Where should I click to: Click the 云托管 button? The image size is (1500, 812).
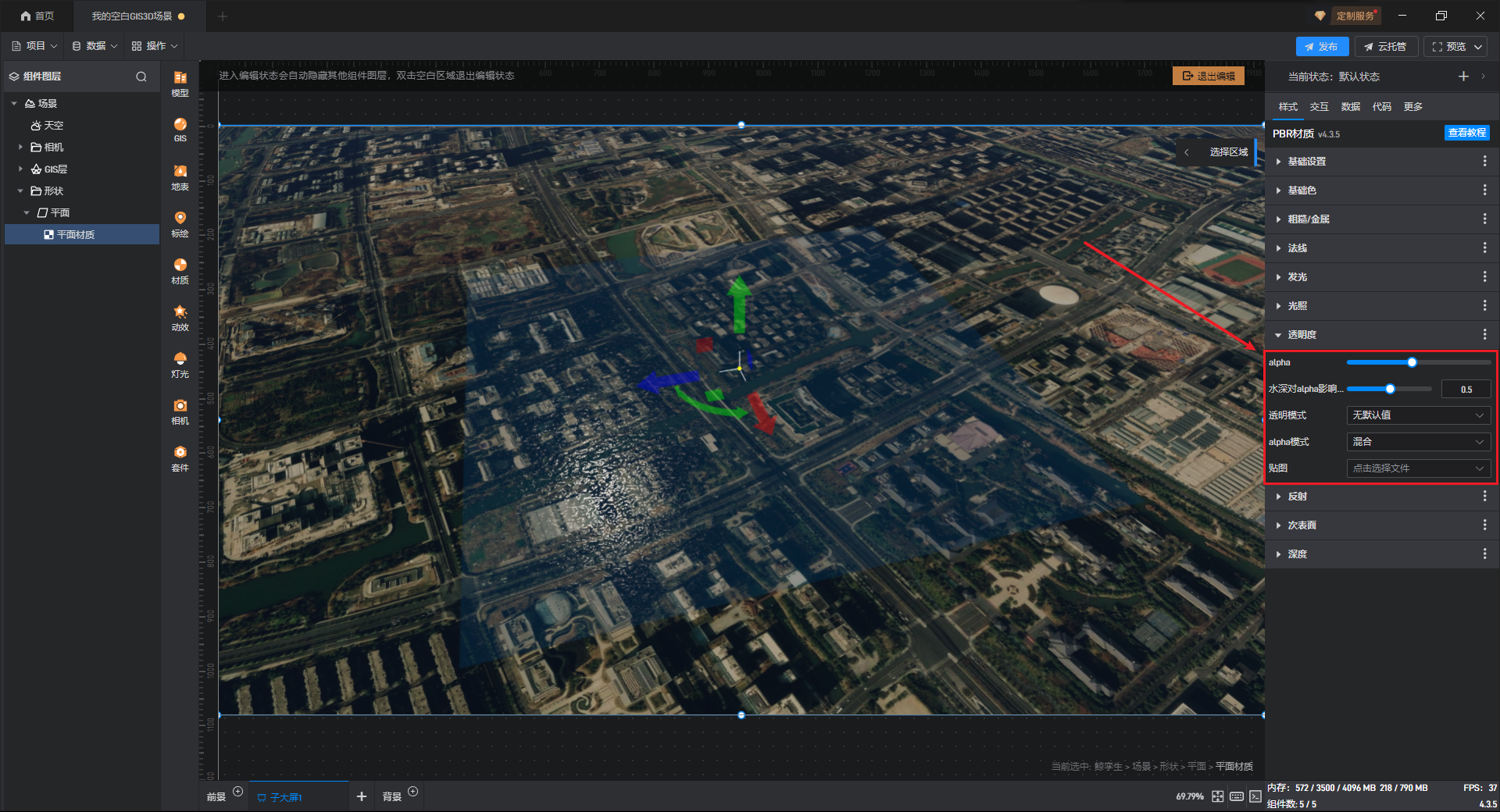click(1386, 47)
